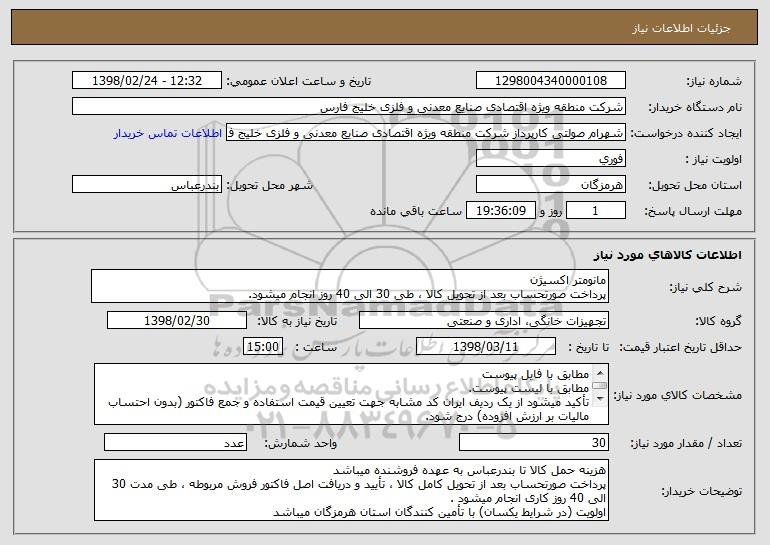Click the شرح کلی نیاز text area
770x545 pixels.
[350, 286]
